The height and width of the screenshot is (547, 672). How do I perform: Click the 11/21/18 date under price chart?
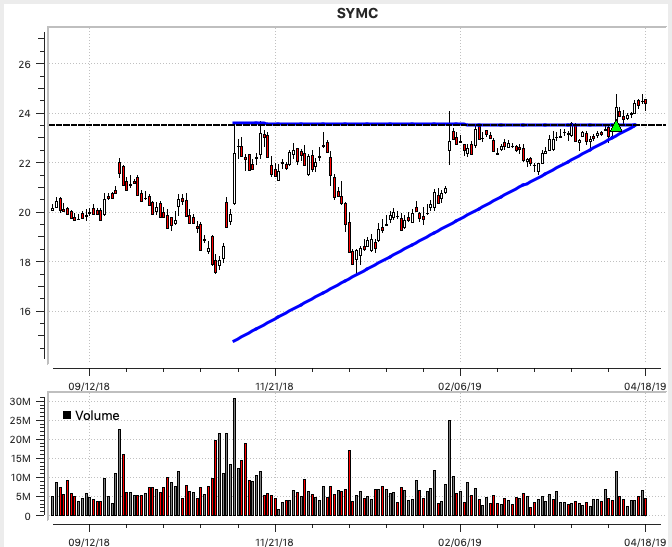275,386
